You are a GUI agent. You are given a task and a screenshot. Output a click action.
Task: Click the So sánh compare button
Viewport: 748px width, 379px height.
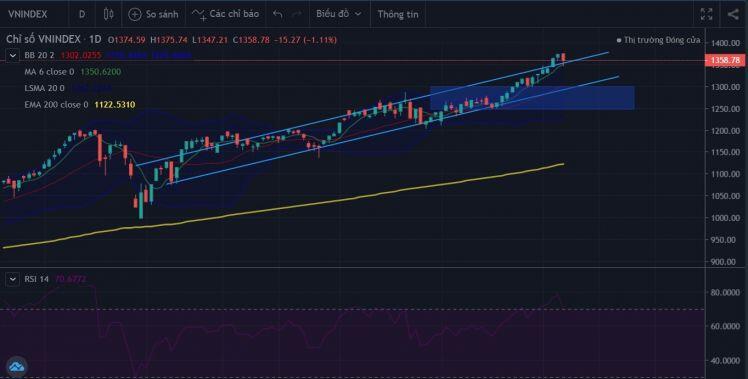click(x=153, y=14)
